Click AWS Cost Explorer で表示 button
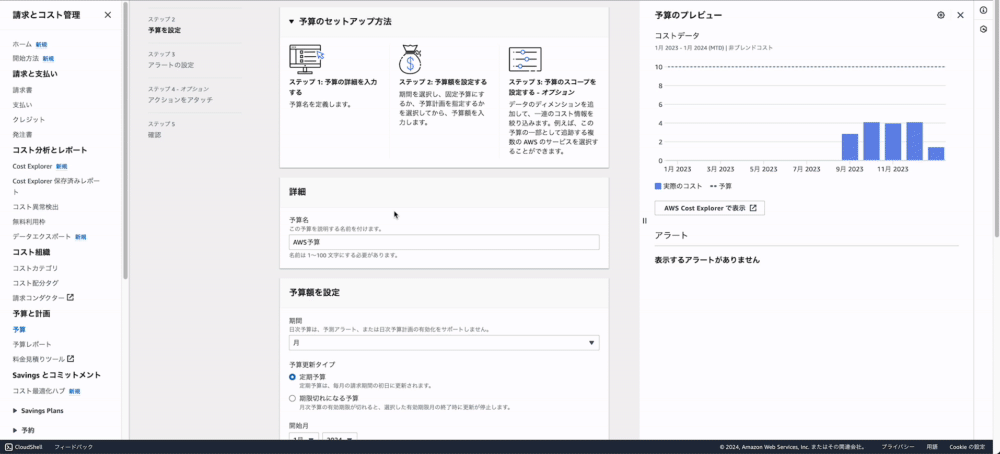The width and height of the screenshot is (1000, 454). pyautogui.click(x=709, y=208)
